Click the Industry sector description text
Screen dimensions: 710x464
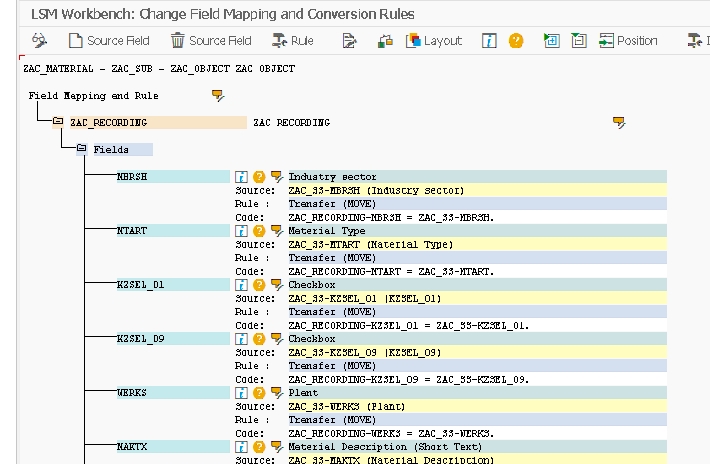coord(332,177)
